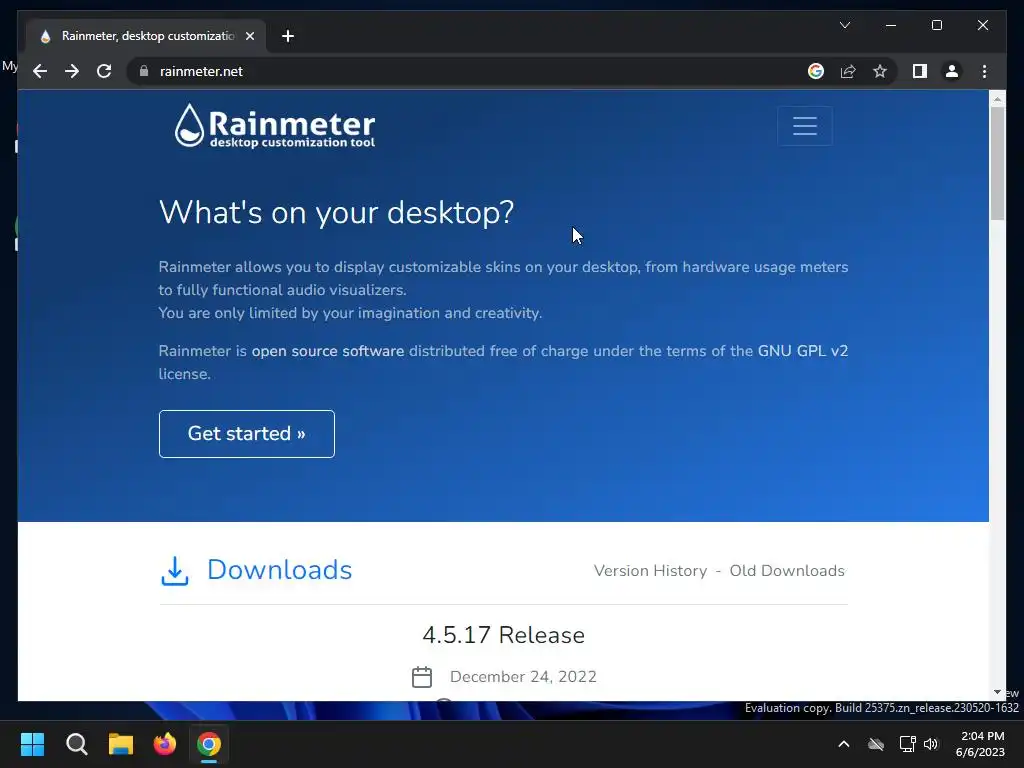
Task: Open the GNU GPL v2 link
Action: pos(803,351)
